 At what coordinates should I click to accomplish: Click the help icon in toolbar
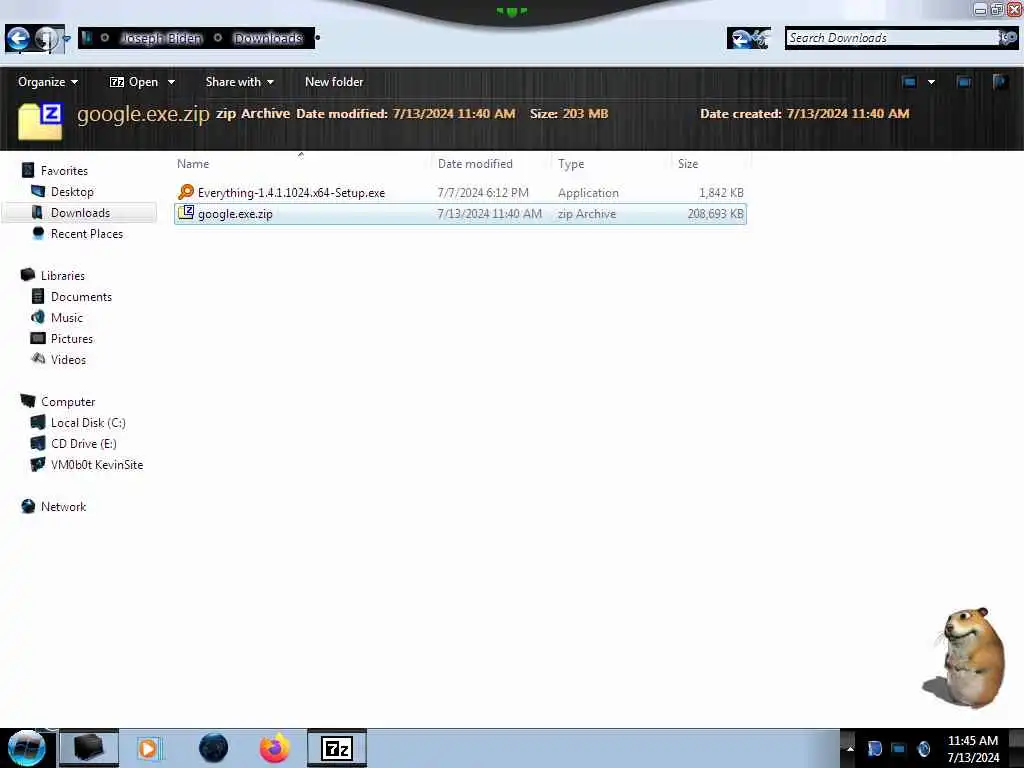coord(1000,82)
